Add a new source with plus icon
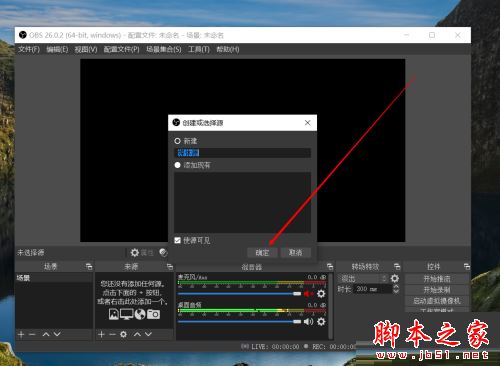Screen dimensions: 500x366 pos(101,334)
